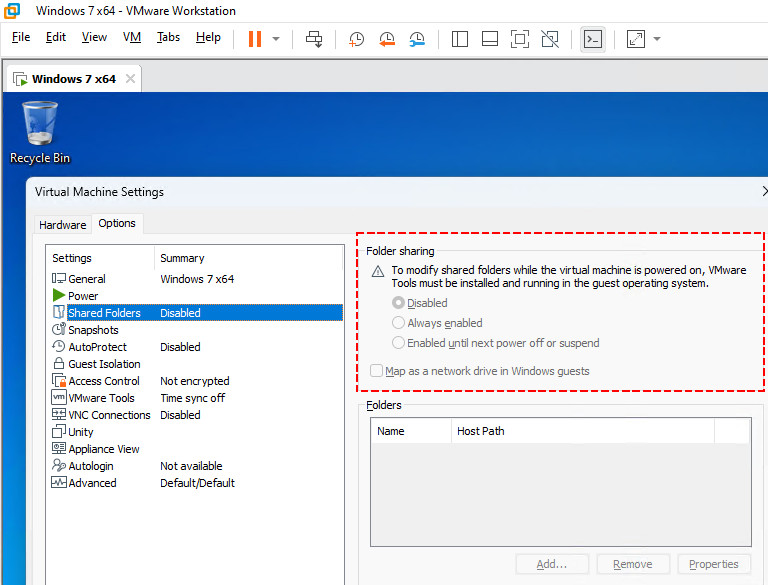The width and height of the screenshot is (768, 585).
Task: Select the Unity settings row
Action: point(196,432)
